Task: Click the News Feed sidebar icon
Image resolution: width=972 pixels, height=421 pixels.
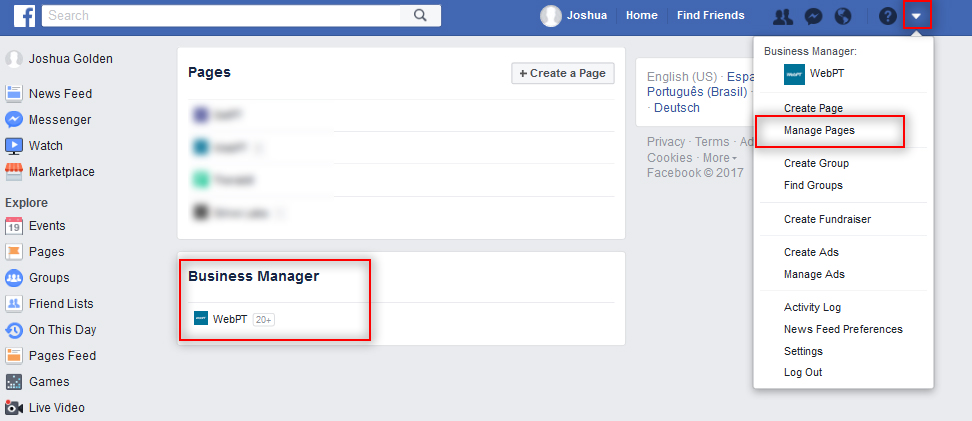Action: (x=14, y=94)
